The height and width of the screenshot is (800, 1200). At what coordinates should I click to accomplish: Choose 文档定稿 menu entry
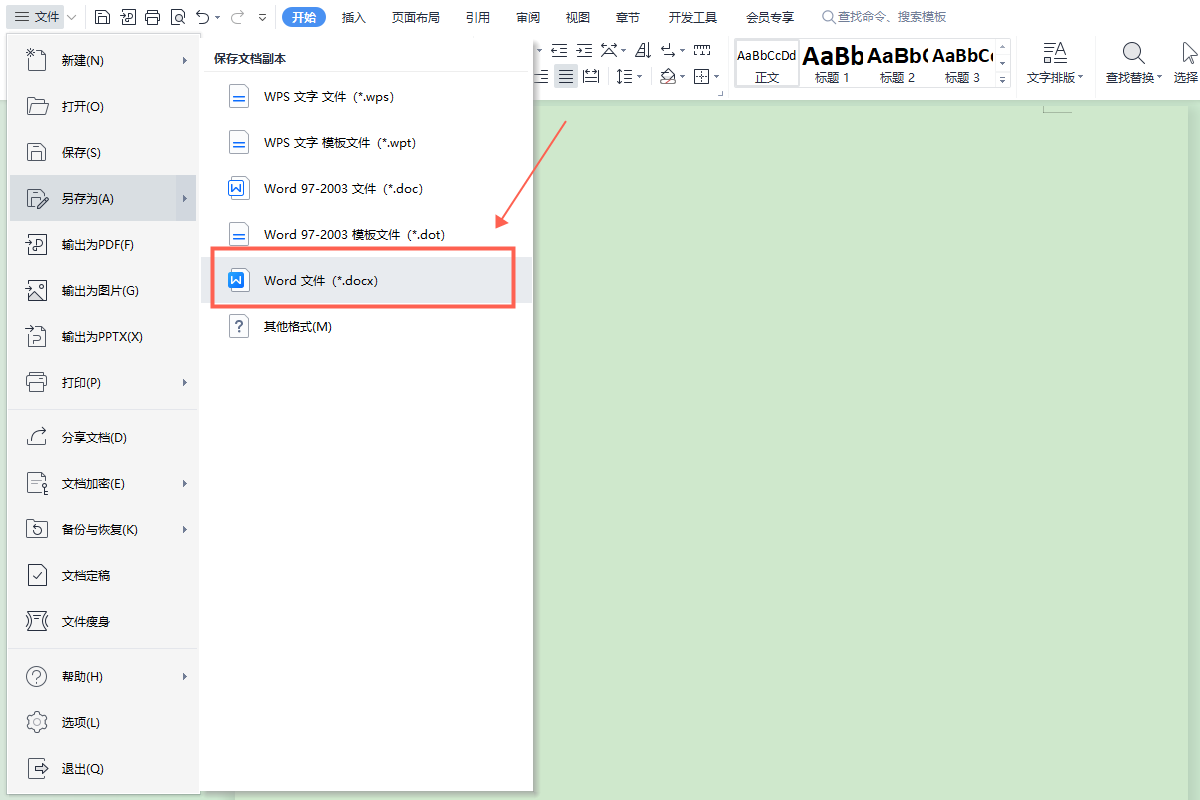103,575
